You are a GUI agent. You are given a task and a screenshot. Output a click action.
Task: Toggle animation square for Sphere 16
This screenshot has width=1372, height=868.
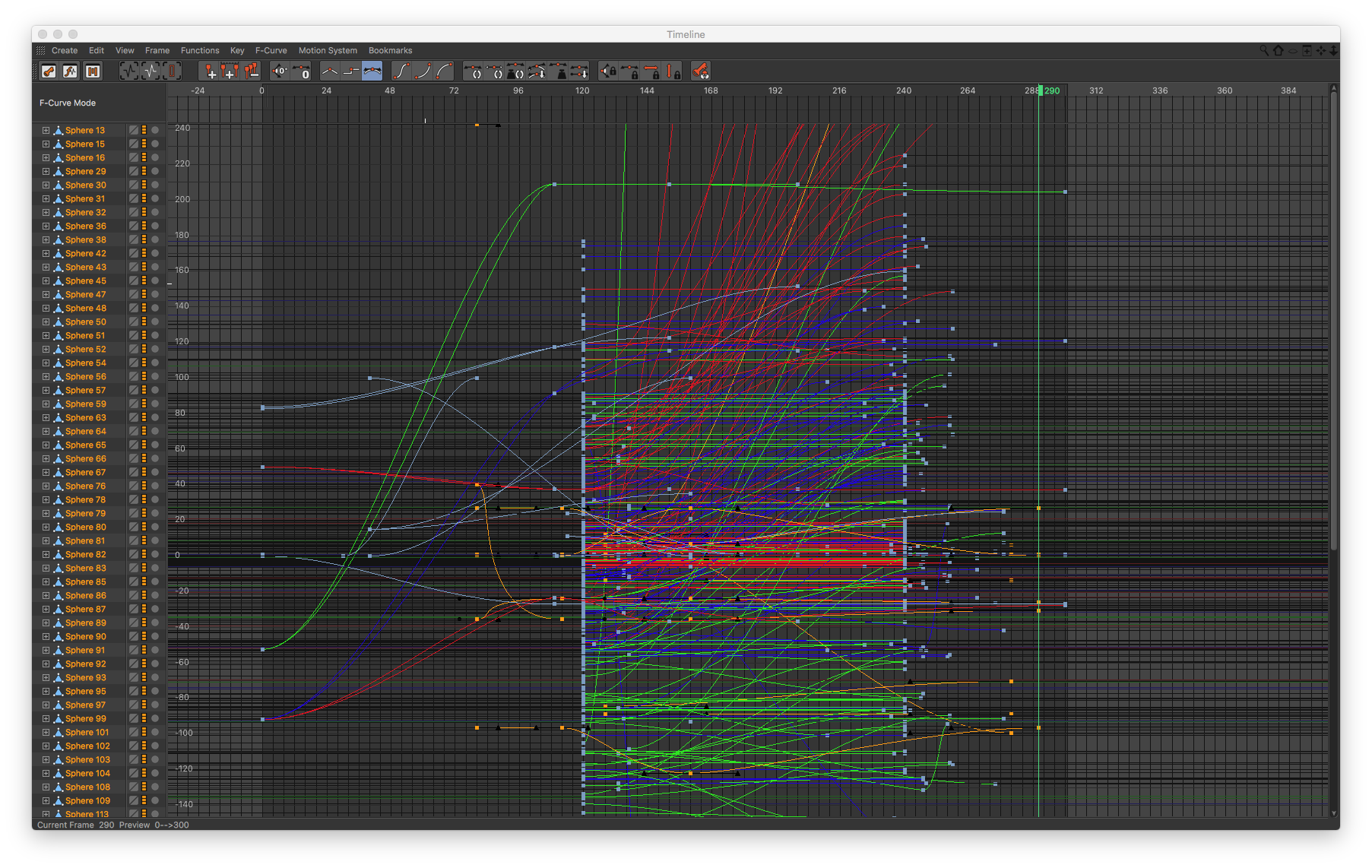coord(133,158)
